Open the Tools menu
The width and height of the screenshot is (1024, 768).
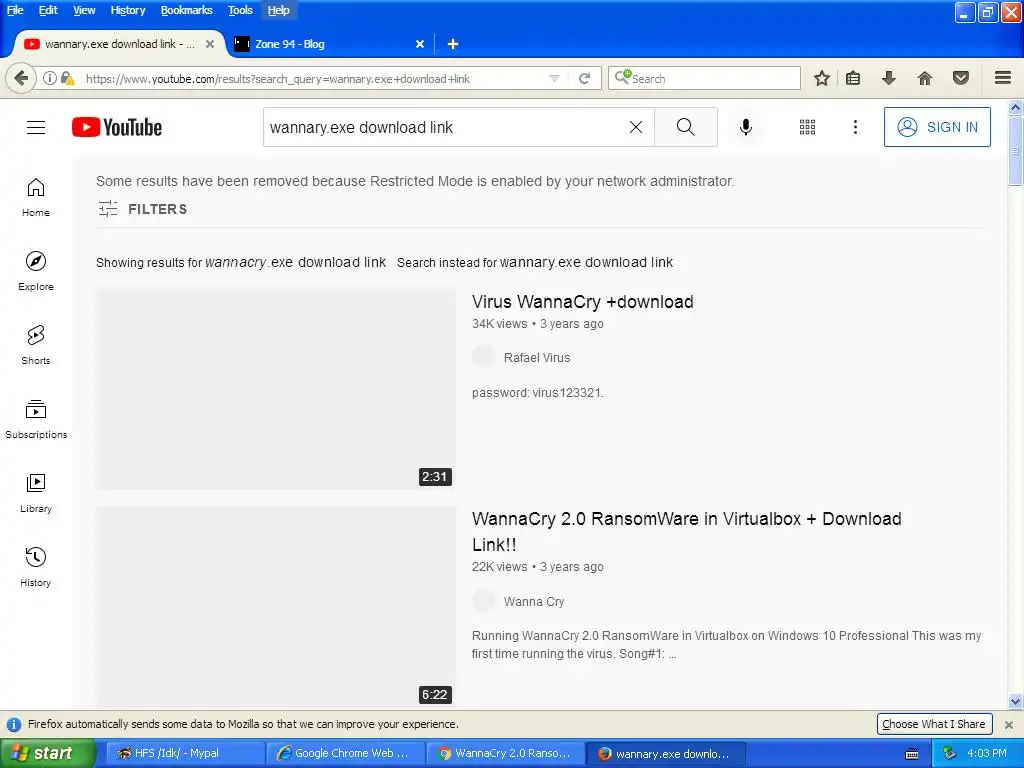240,10
